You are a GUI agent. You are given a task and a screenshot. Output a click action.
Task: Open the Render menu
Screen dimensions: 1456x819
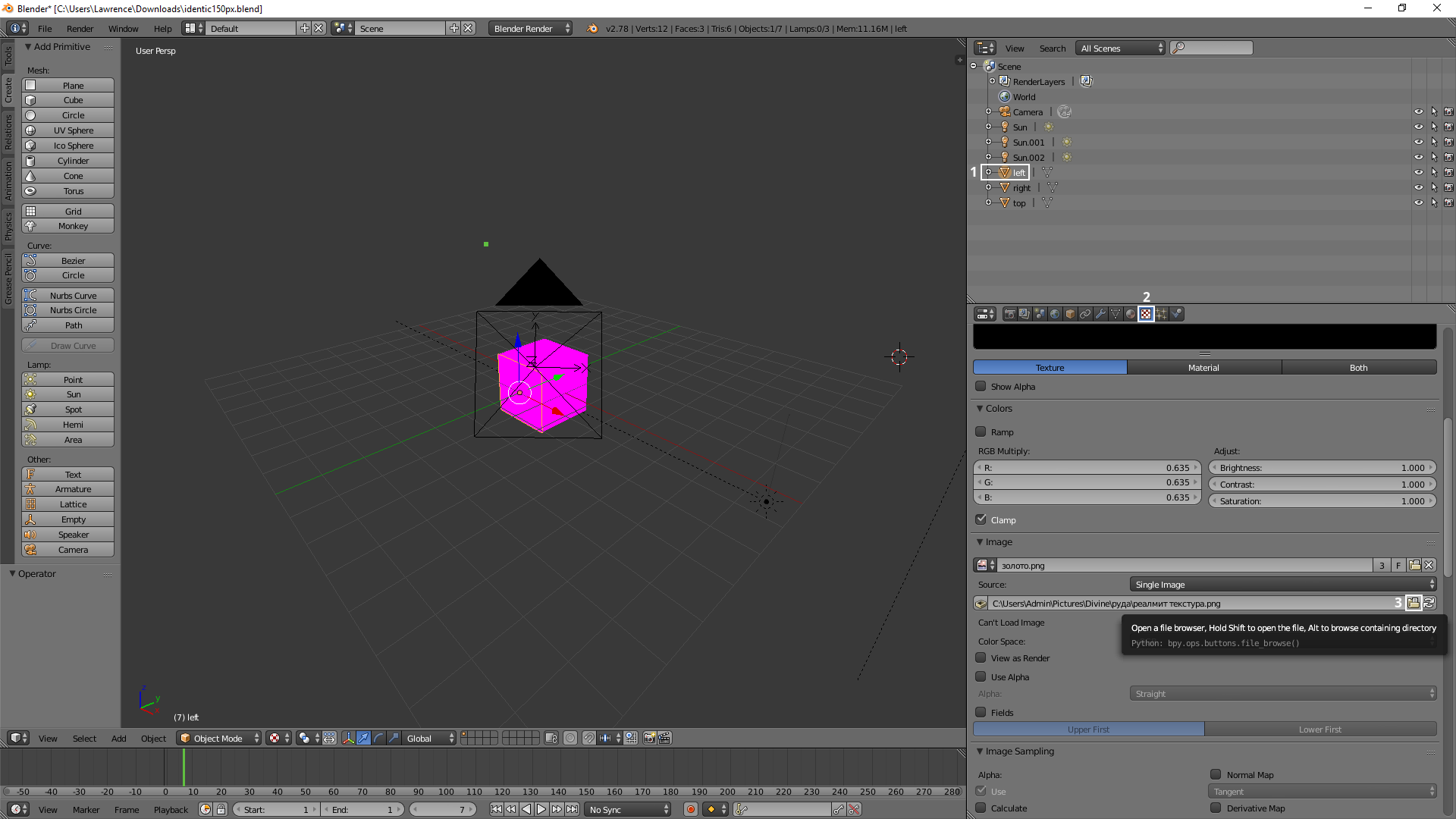coord(80,29)
